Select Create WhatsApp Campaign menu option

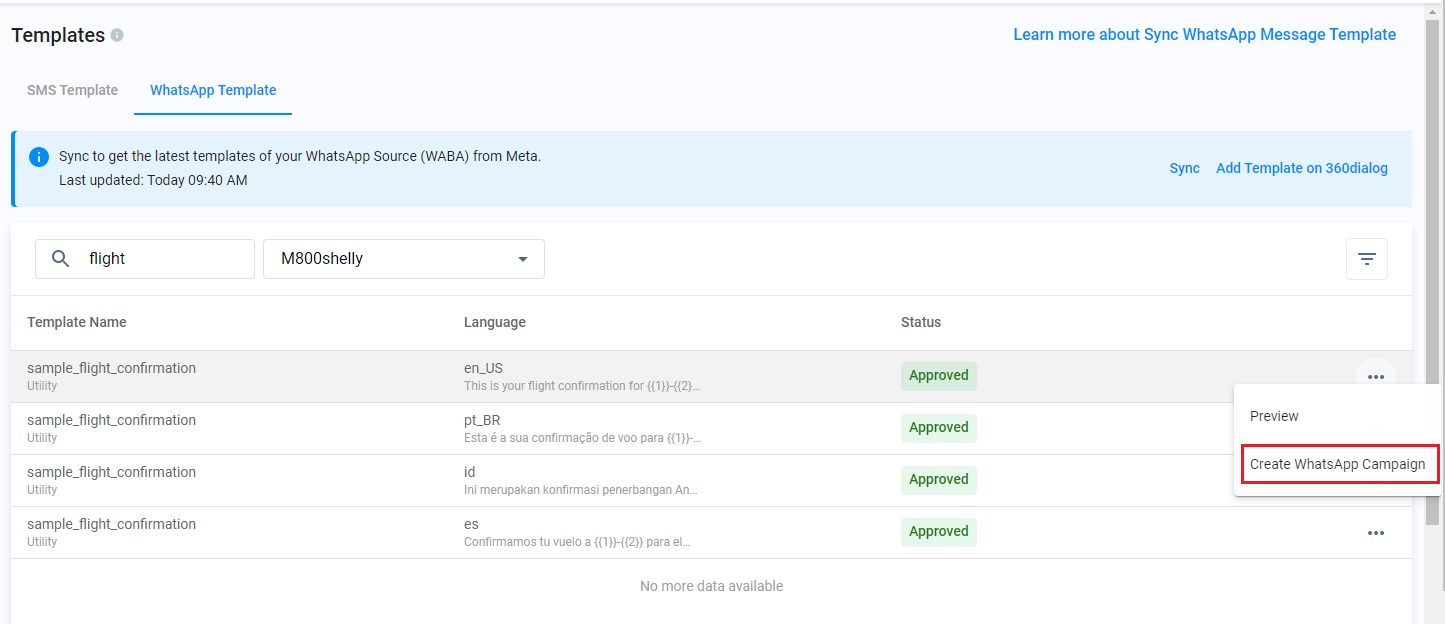[1337, 464]
